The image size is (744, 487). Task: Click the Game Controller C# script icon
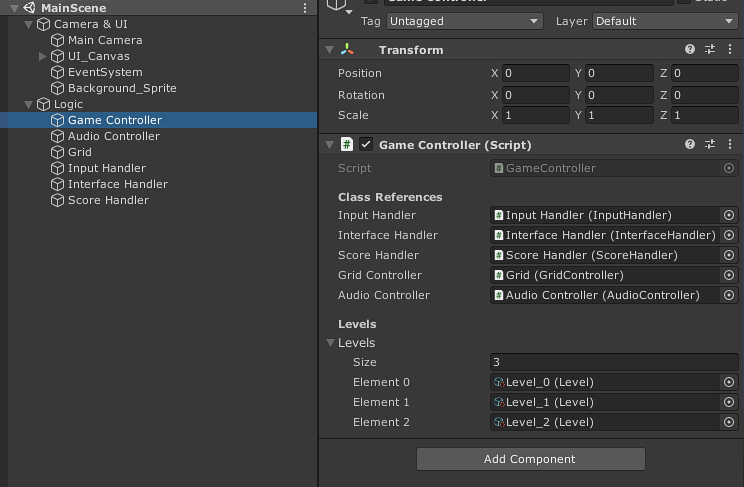pos(347,144)
